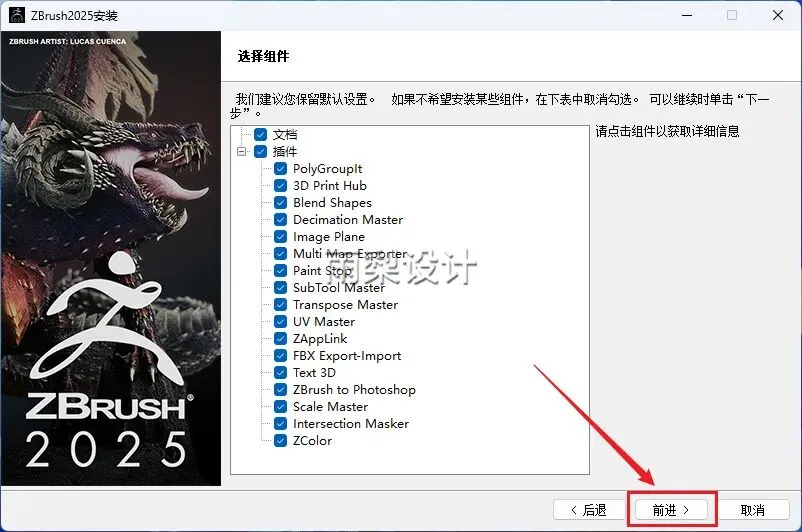
Task: Select the 3D Print Hub label
Action: coord(330,186)
